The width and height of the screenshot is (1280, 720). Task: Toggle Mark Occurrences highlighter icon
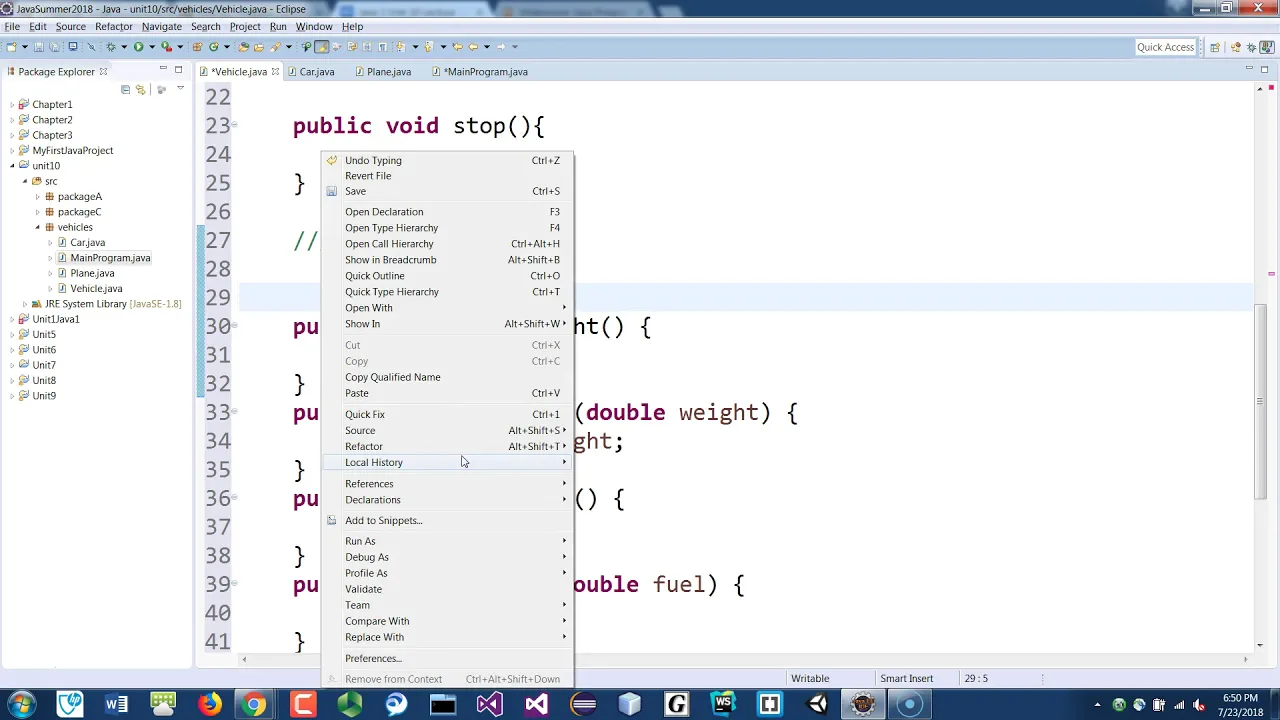pos(321,47)
